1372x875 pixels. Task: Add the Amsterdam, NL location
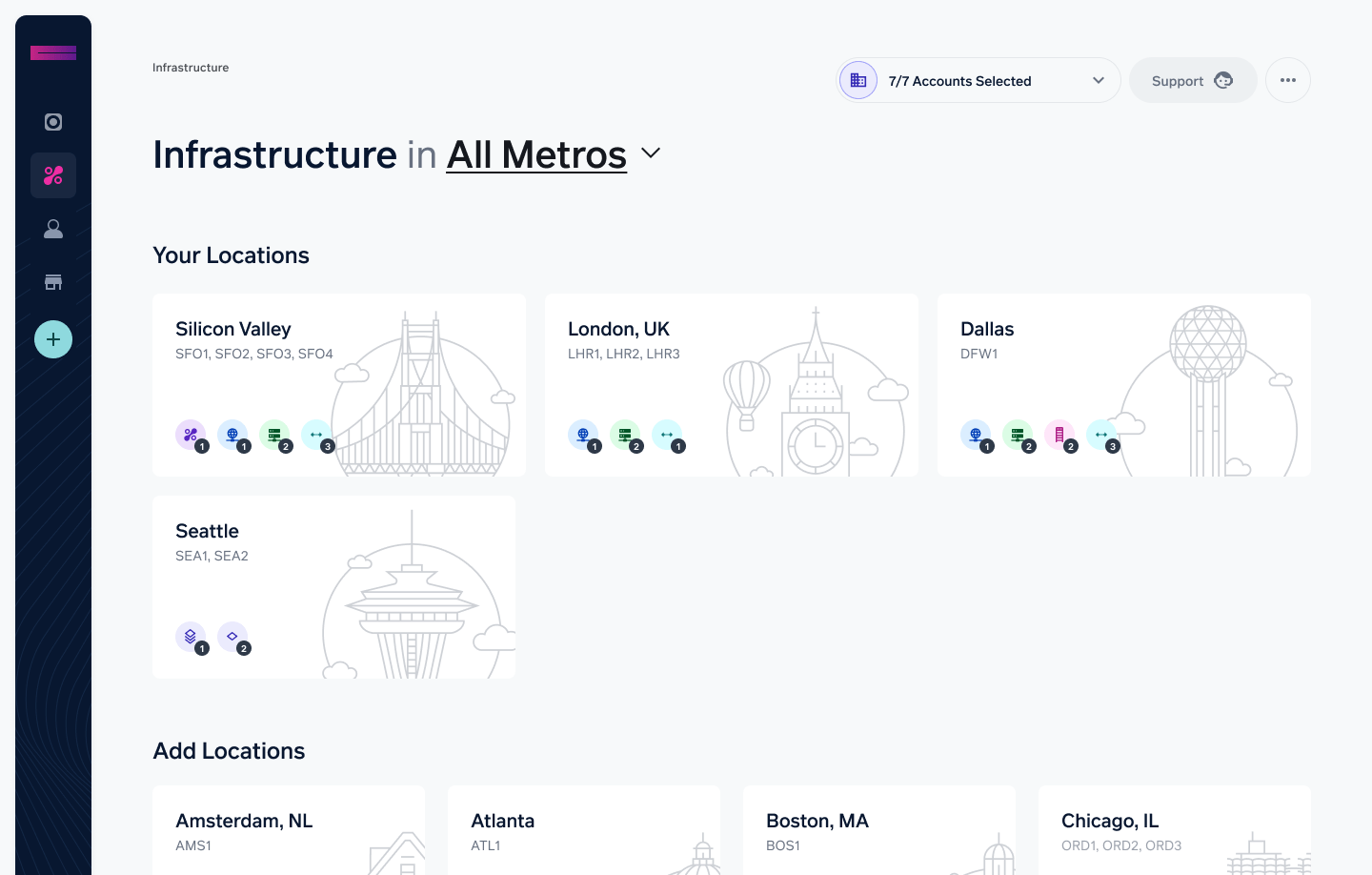click(289, 830)
